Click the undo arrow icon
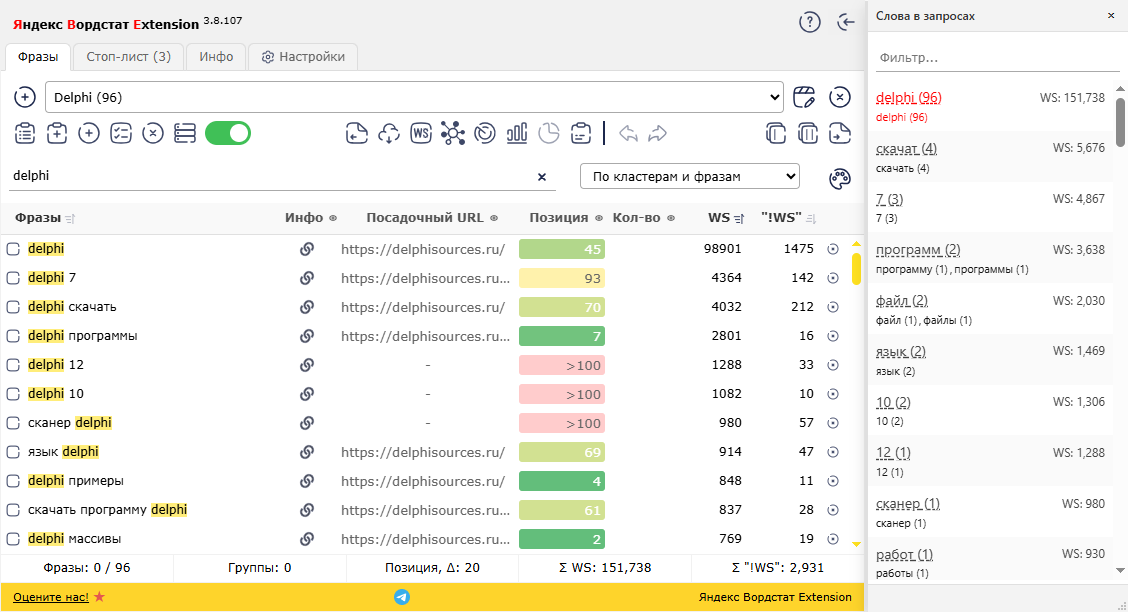 628,133
